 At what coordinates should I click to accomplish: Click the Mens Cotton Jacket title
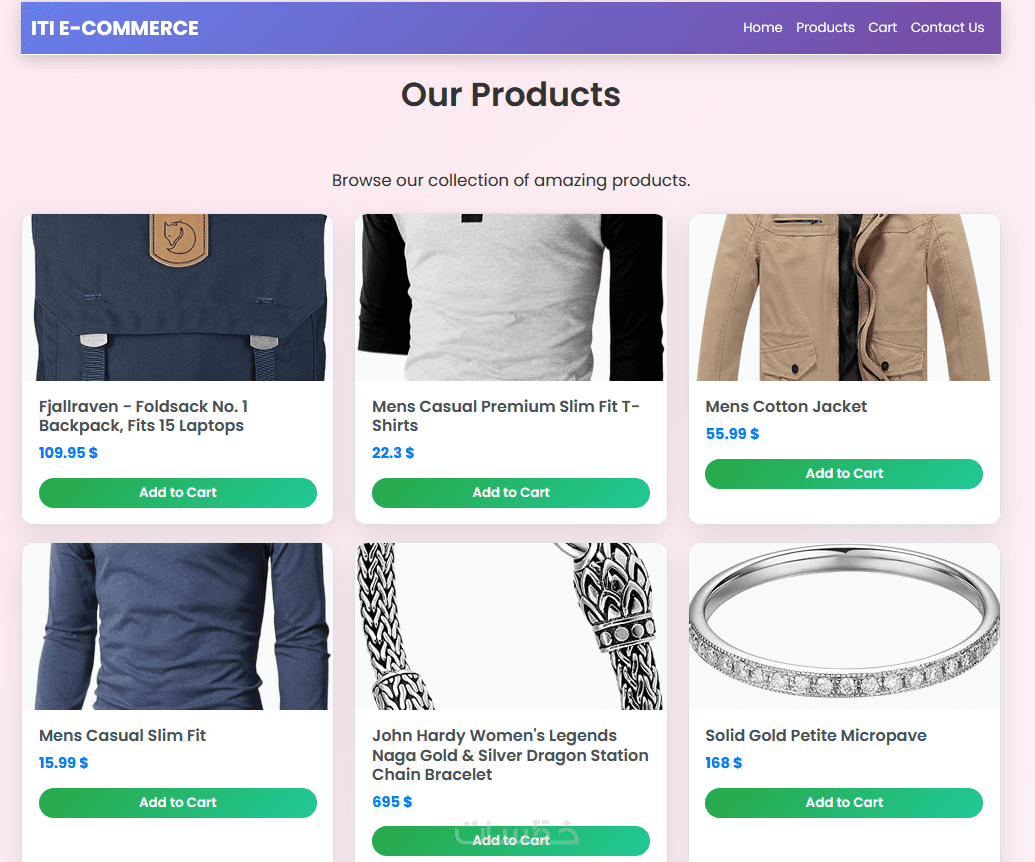coord(786,407)
